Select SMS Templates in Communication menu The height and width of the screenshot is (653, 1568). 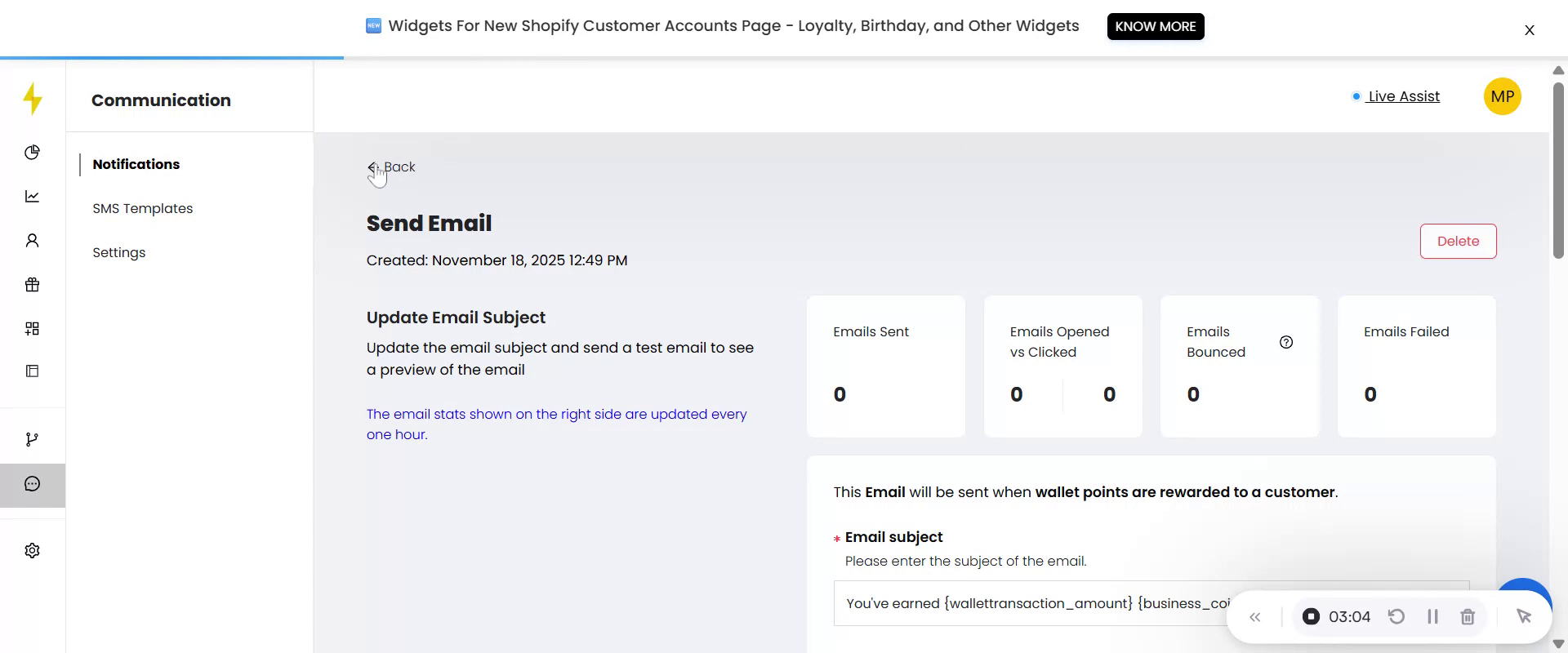[x=143, y=209]
